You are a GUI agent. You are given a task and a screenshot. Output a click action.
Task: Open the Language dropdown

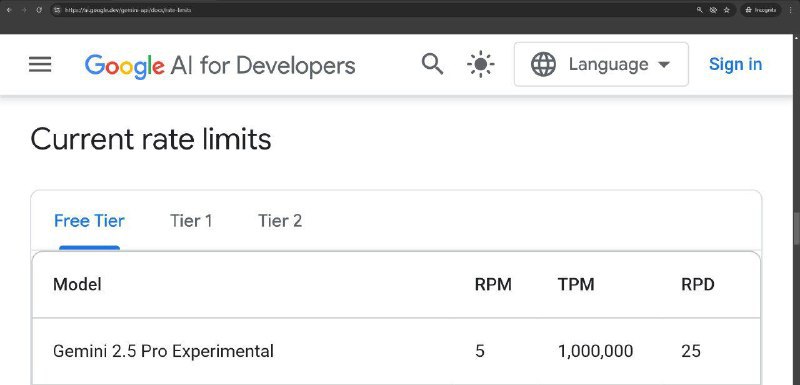point(601,64)
